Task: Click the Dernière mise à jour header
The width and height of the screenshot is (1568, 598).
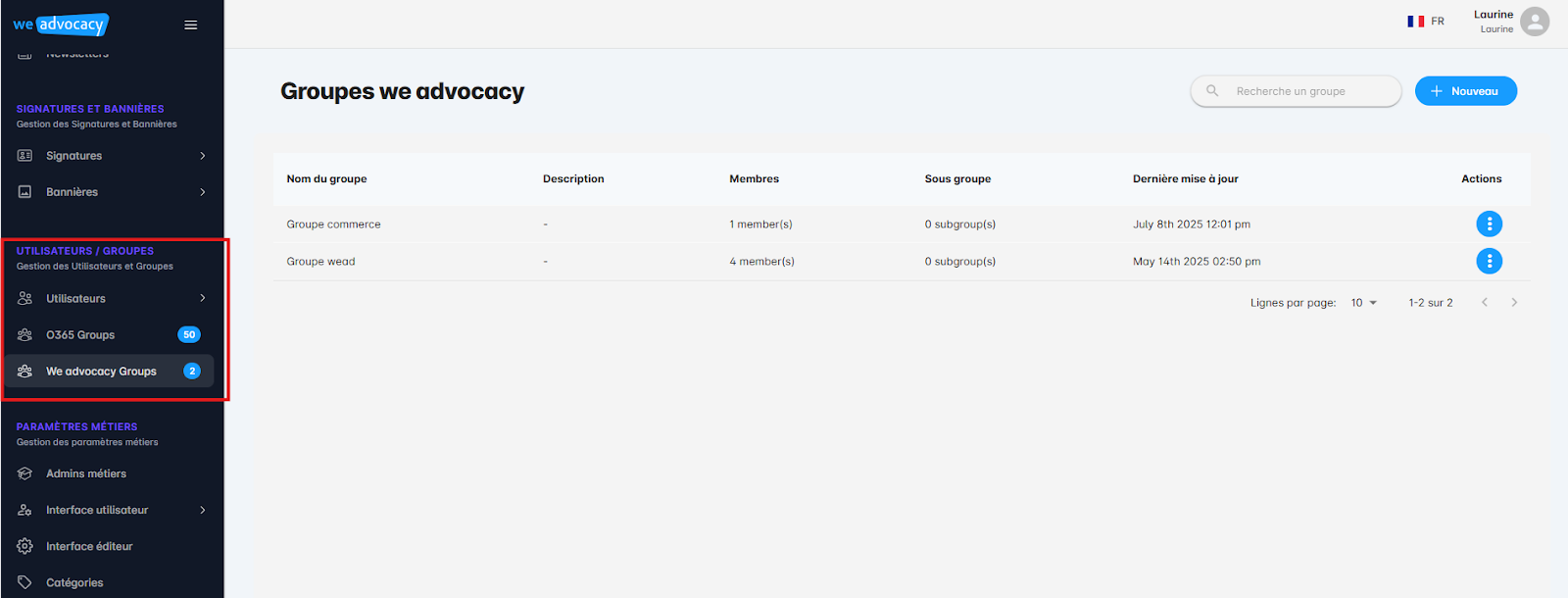Action: [1186, 179]
